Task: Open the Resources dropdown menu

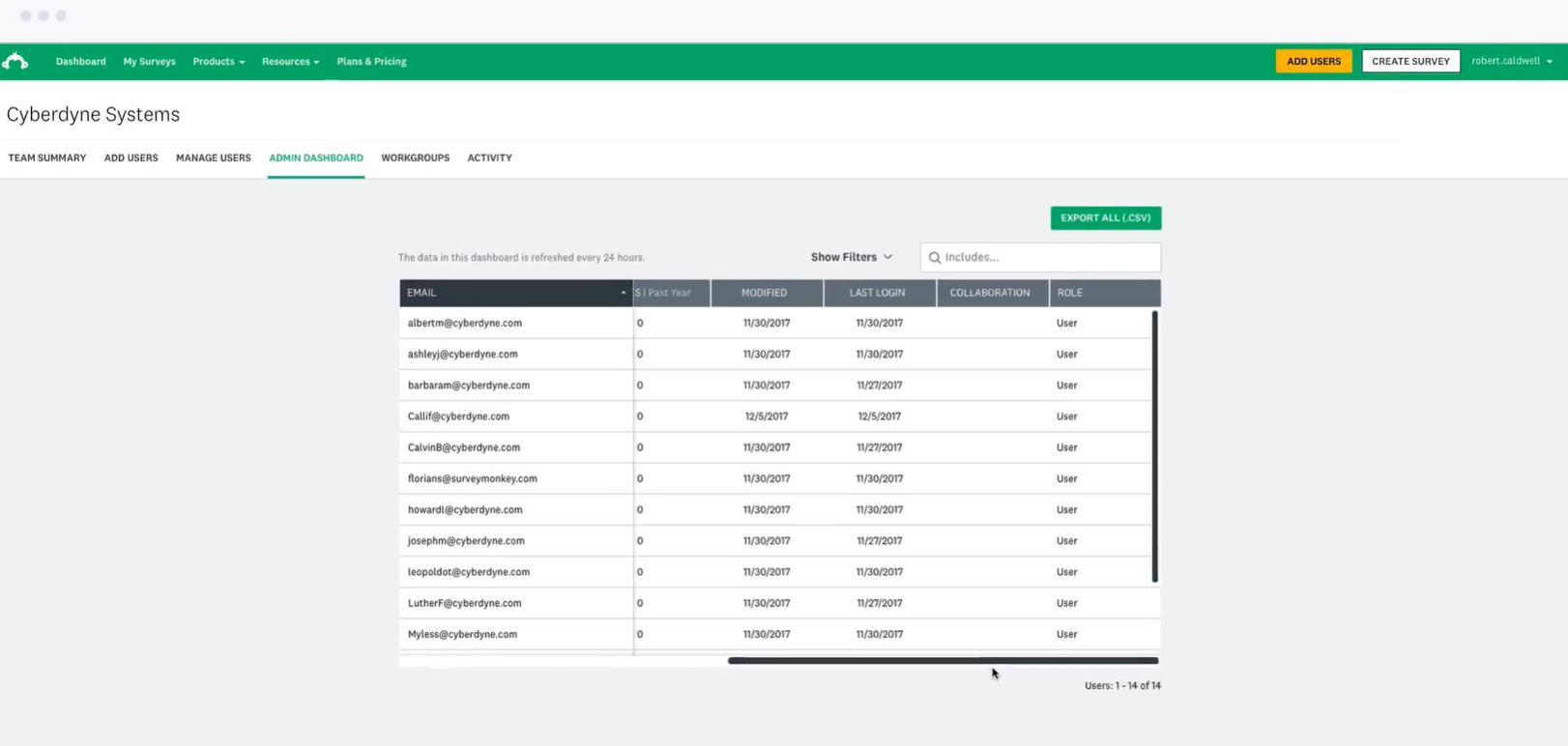Action: coord(290,62)
